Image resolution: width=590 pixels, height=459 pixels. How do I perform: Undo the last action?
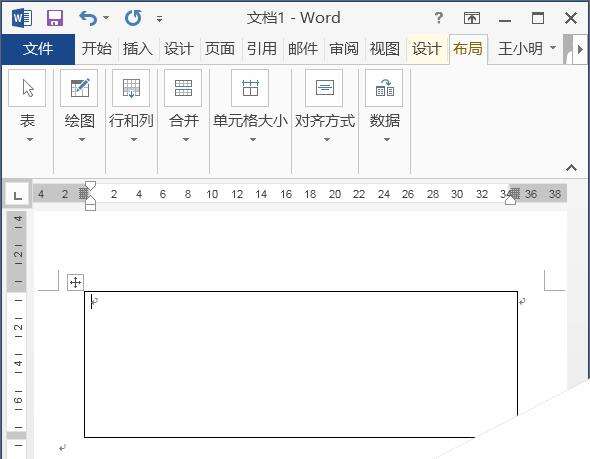(88, 18)
